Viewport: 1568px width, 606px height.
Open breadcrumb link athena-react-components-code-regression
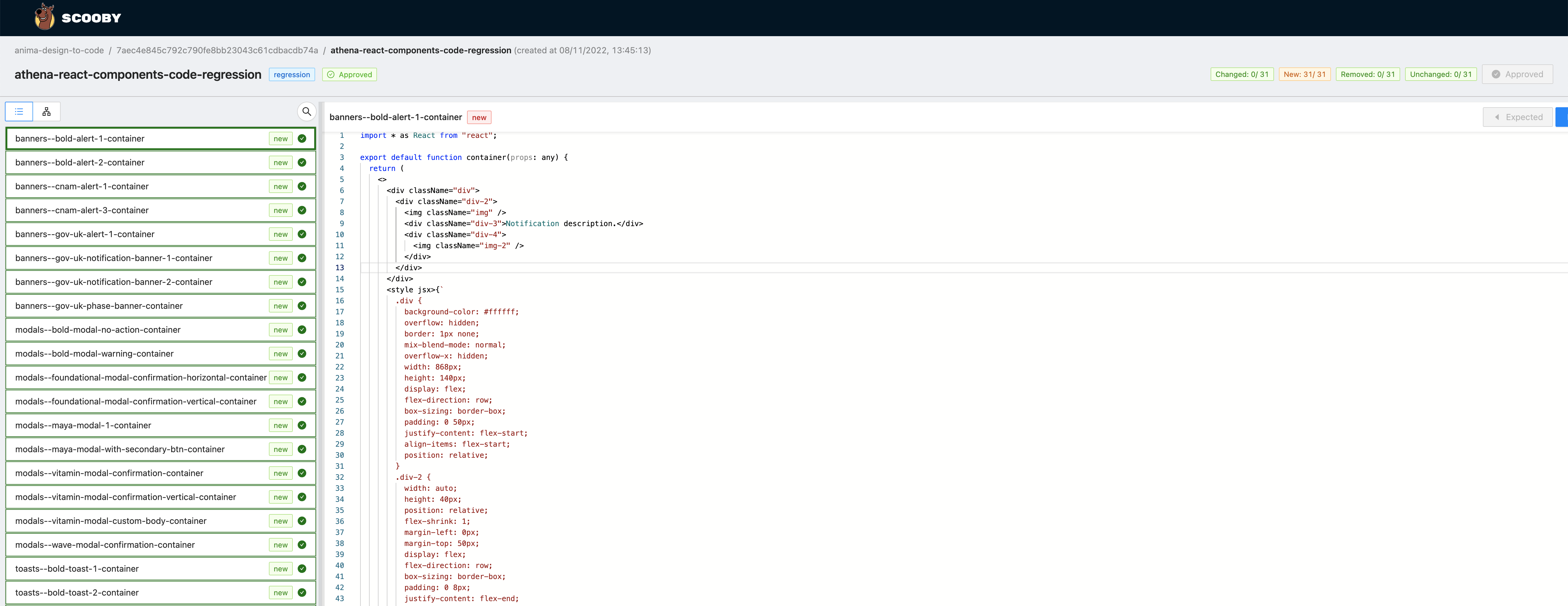(x=420, y=50)
